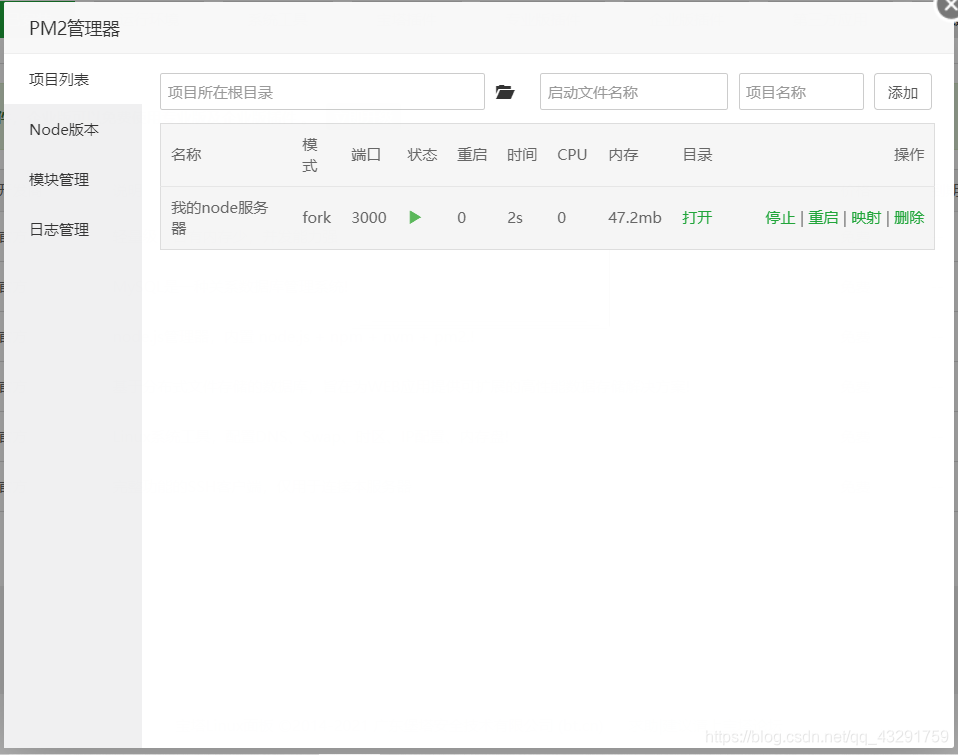This screenshot has width=958, height=755.
Task: Open the project directory via 打开 link
Action: click(697, 217)
